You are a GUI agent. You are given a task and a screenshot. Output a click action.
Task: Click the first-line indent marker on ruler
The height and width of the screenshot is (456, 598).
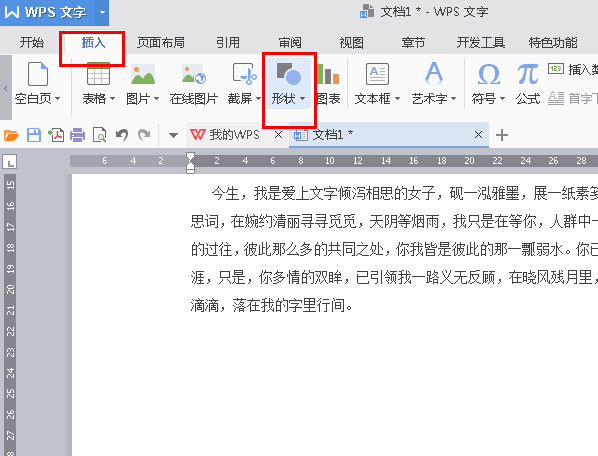190,157
